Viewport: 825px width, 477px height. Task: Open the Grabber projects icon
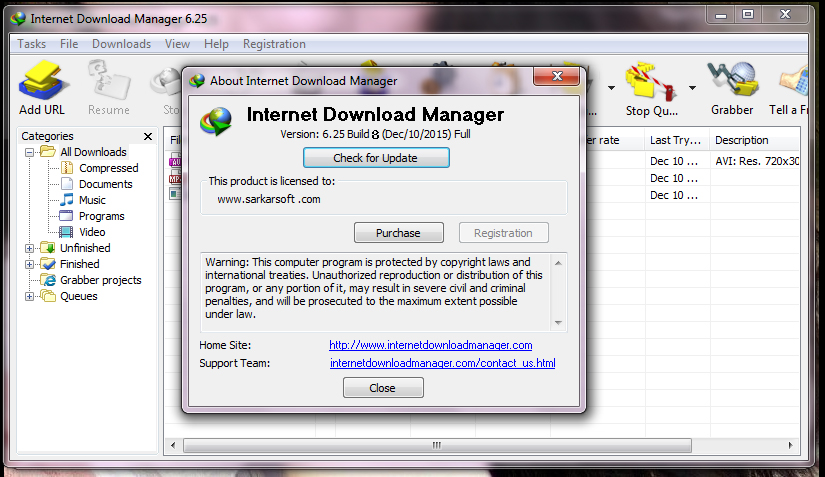[48, 280]
